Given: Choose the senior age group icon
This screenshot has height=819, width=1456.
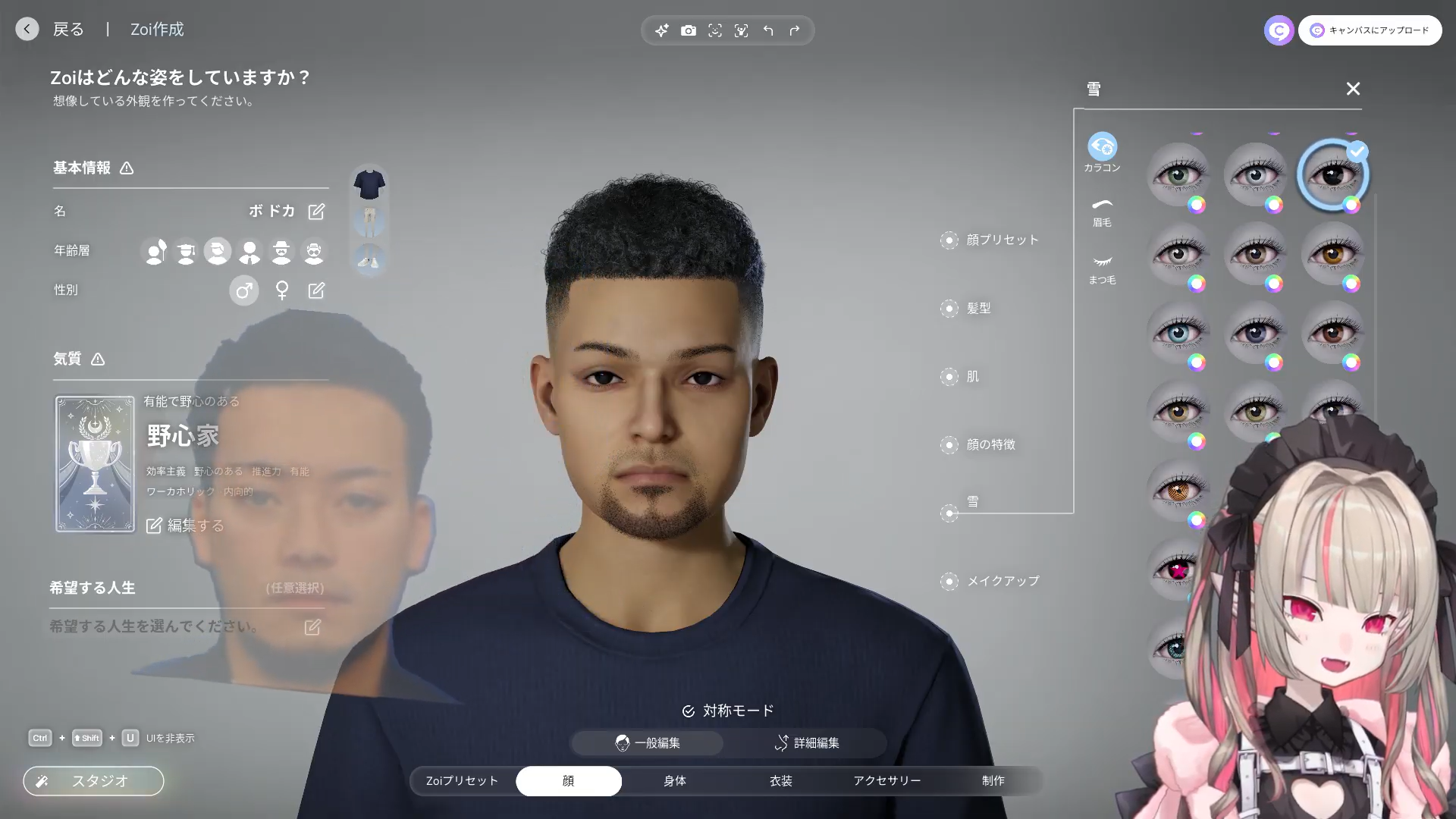Looking at the screenshot, I should (x=313, y=251).
